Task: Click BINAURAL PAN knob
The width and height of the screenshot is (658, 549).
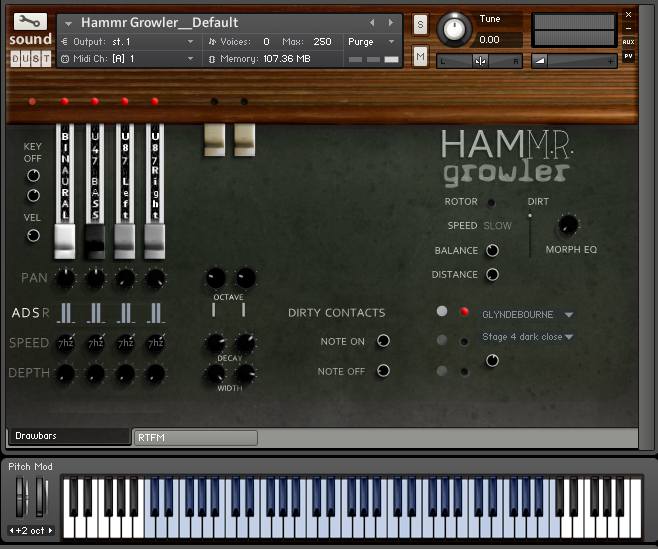Action: (65, 278)
